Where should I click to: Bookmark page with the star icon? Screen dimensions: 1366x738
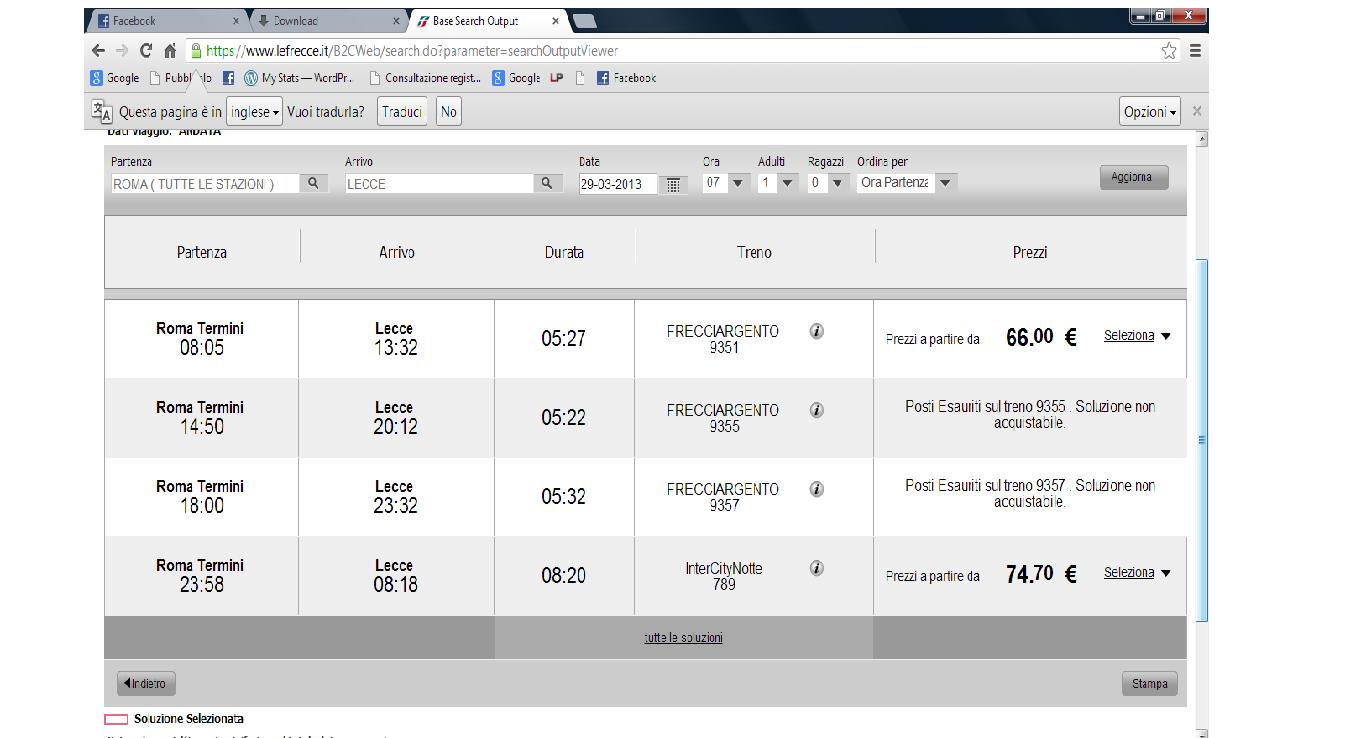pos(1168,51)
